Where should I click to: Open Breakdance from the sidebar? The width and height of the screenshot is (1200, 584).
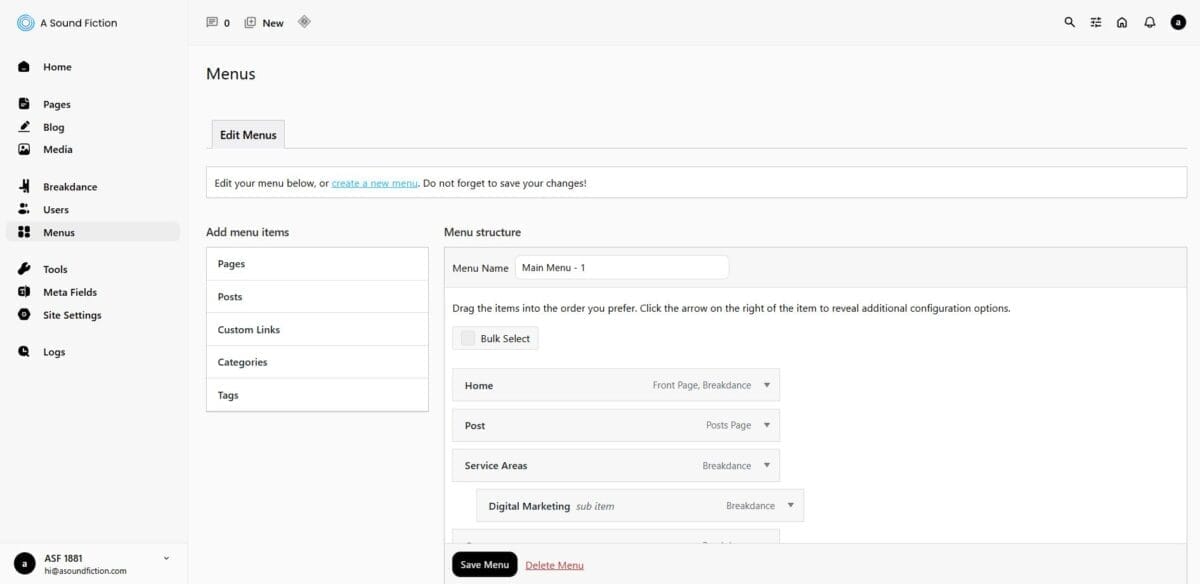click(69, 187)
